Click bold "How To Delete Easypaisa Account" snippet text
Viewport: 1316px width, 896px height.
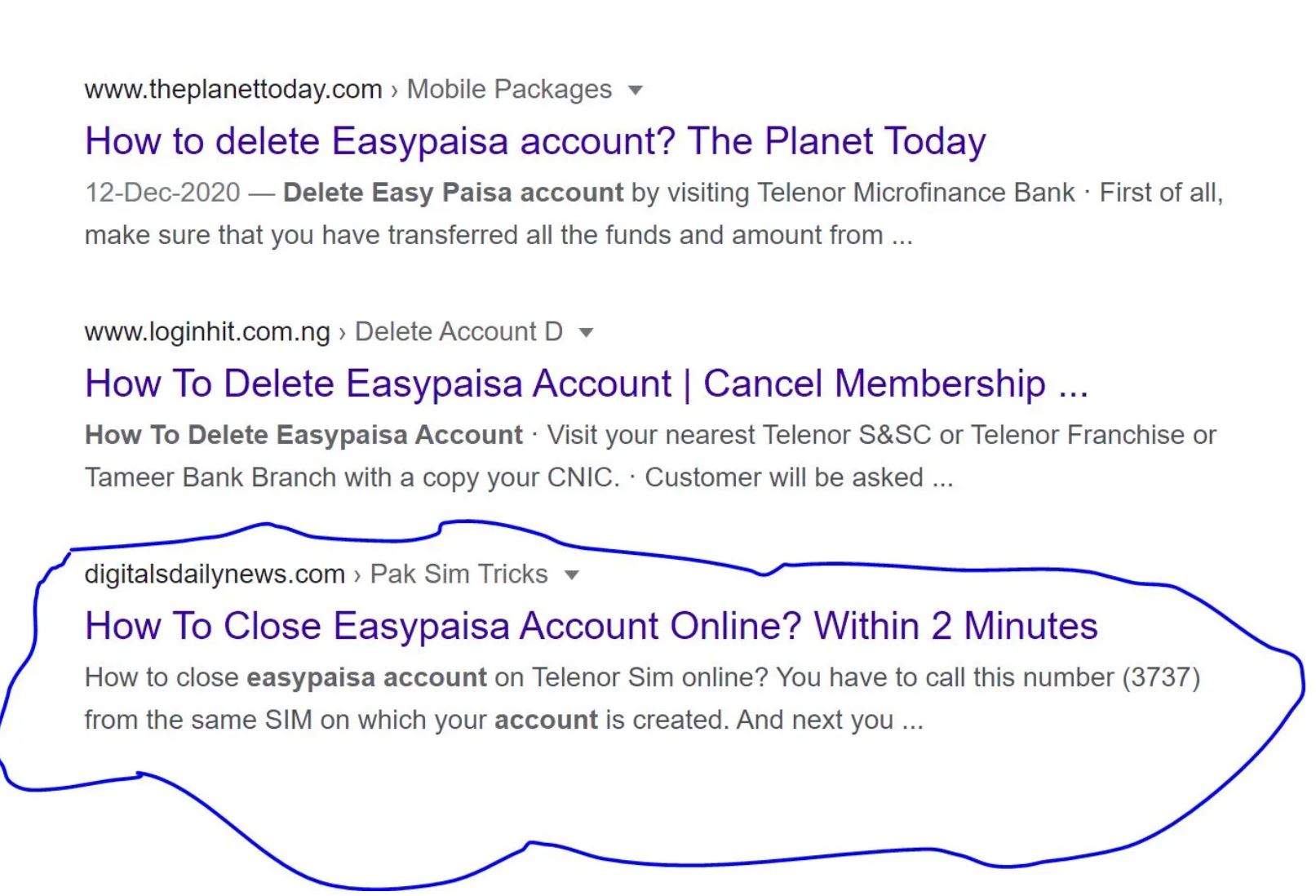(304, 435)
